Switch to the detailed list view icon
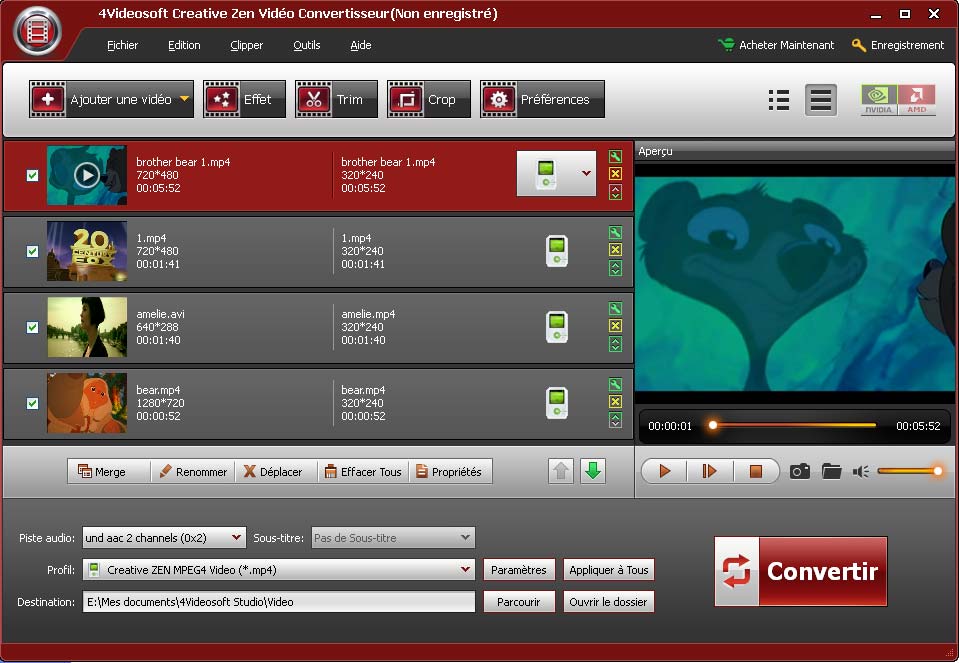Image resolution: width=959 pixels, height=663 pixels. pos(779,99)
